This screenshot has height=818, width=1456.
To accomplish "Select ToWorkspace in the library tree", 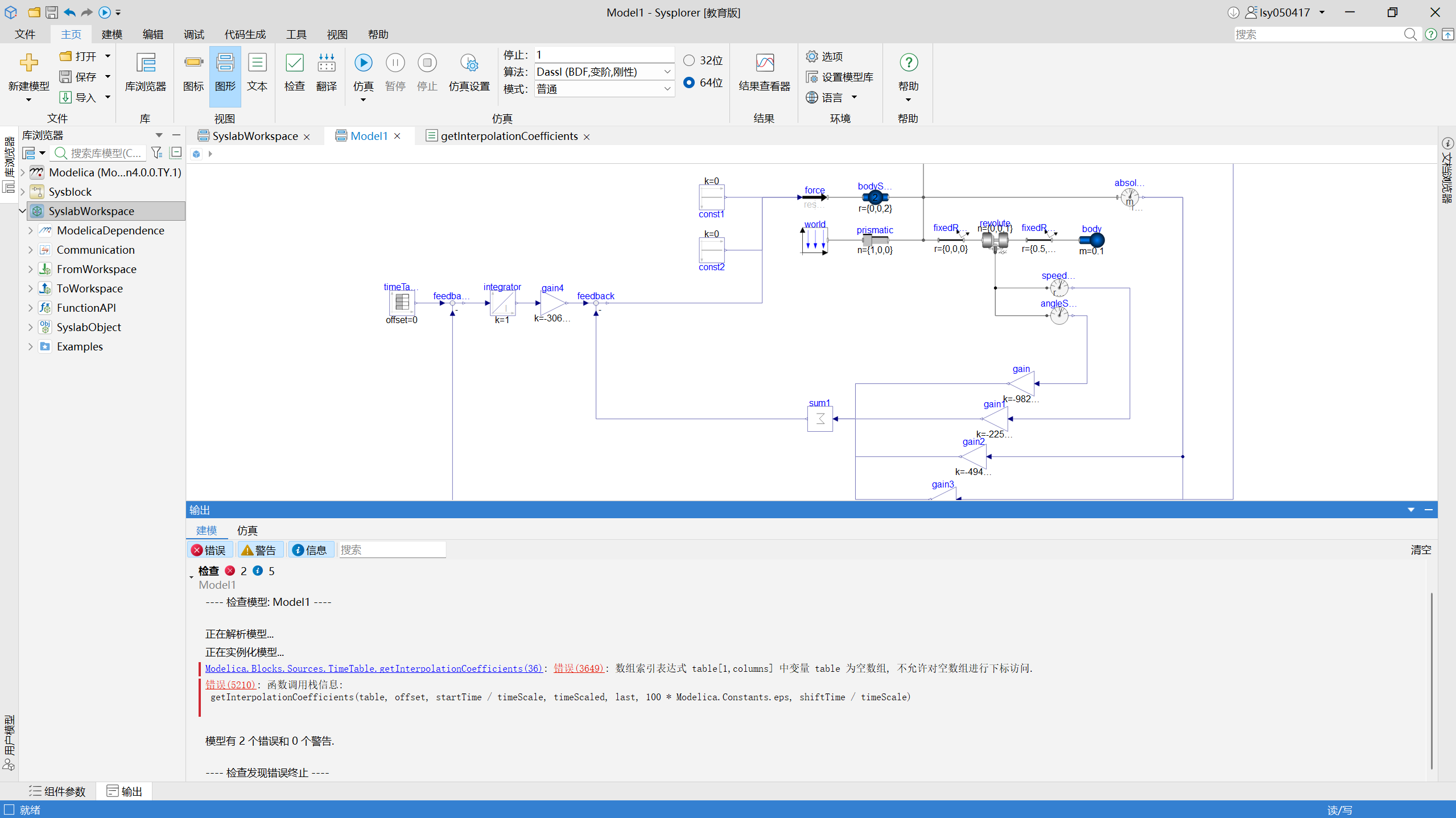I will (89, 288).
